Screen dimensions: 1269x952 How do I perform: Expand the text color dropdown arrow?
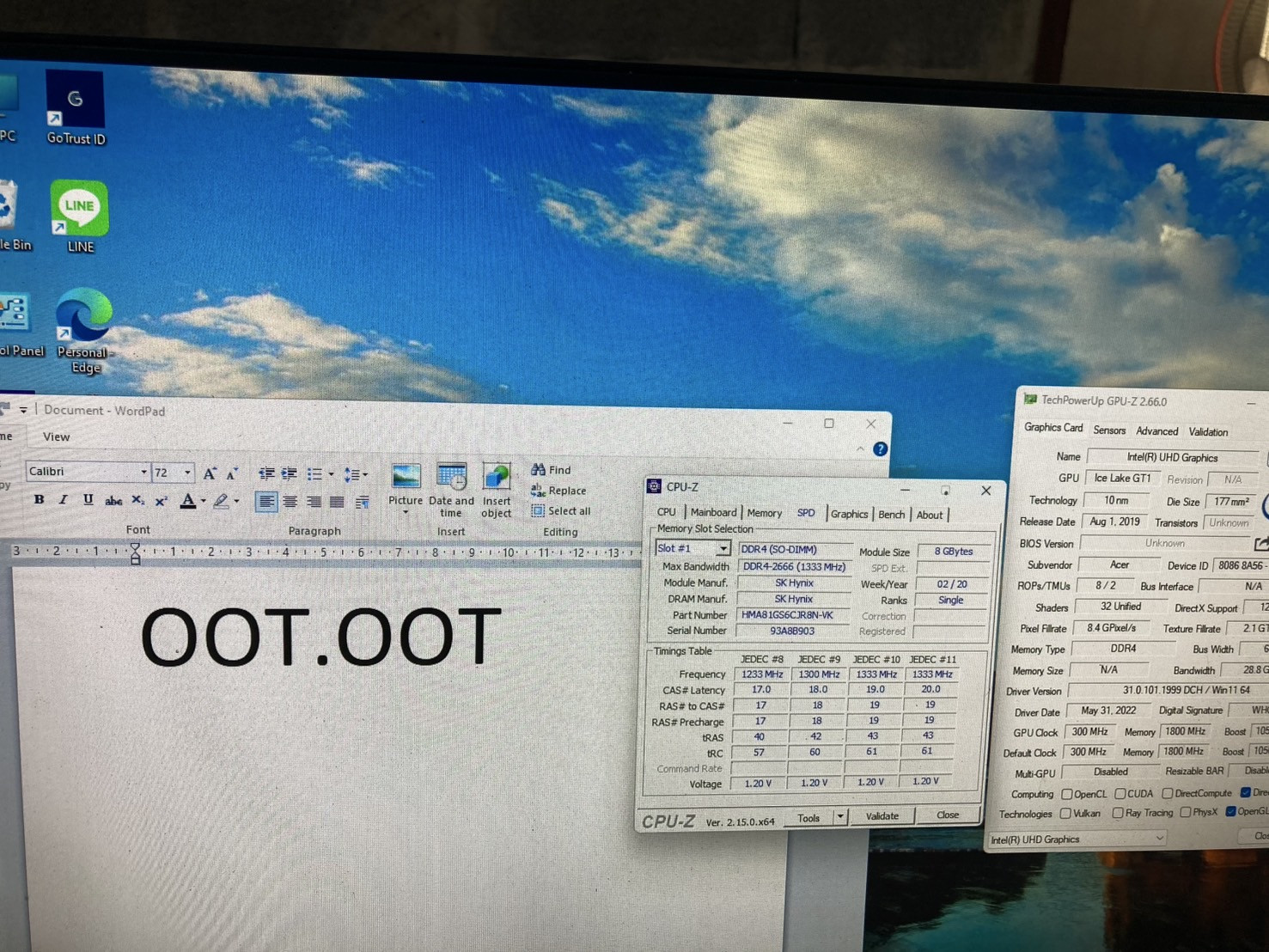pos(204,501)
